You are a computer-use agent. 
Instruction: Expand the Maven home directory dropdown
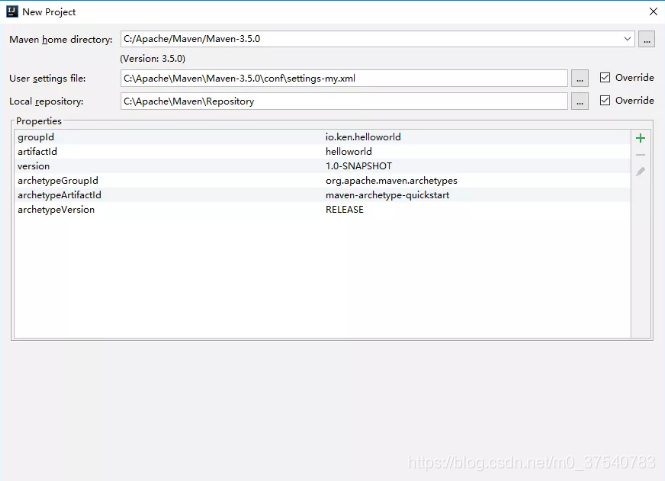(x=627, y=39)
